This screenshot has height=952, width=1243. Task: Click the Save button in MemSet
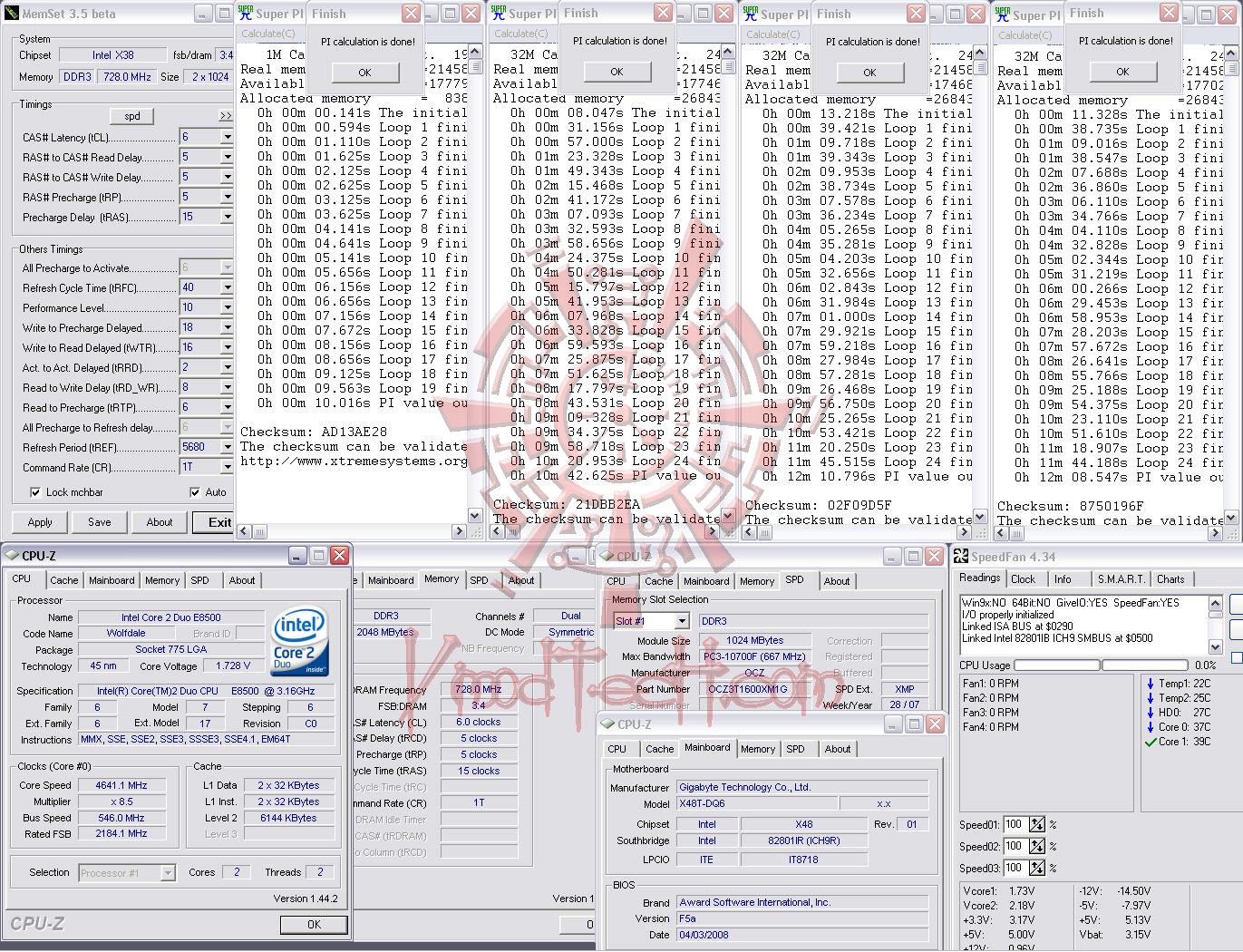pyautogui.click(x=100, y=522)
